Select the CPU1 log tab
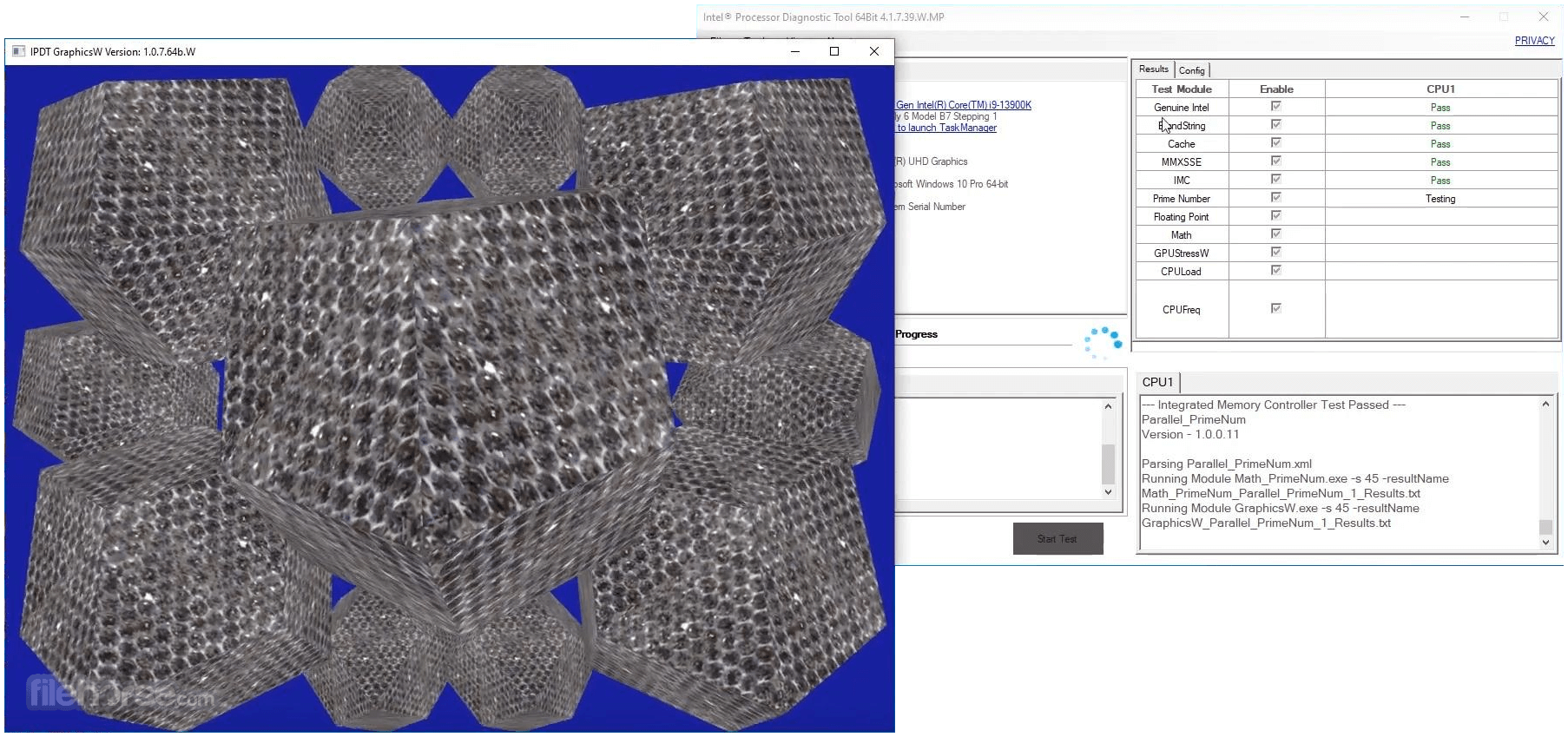Viewport: 1568px width, 737px height. [1158, 382]
